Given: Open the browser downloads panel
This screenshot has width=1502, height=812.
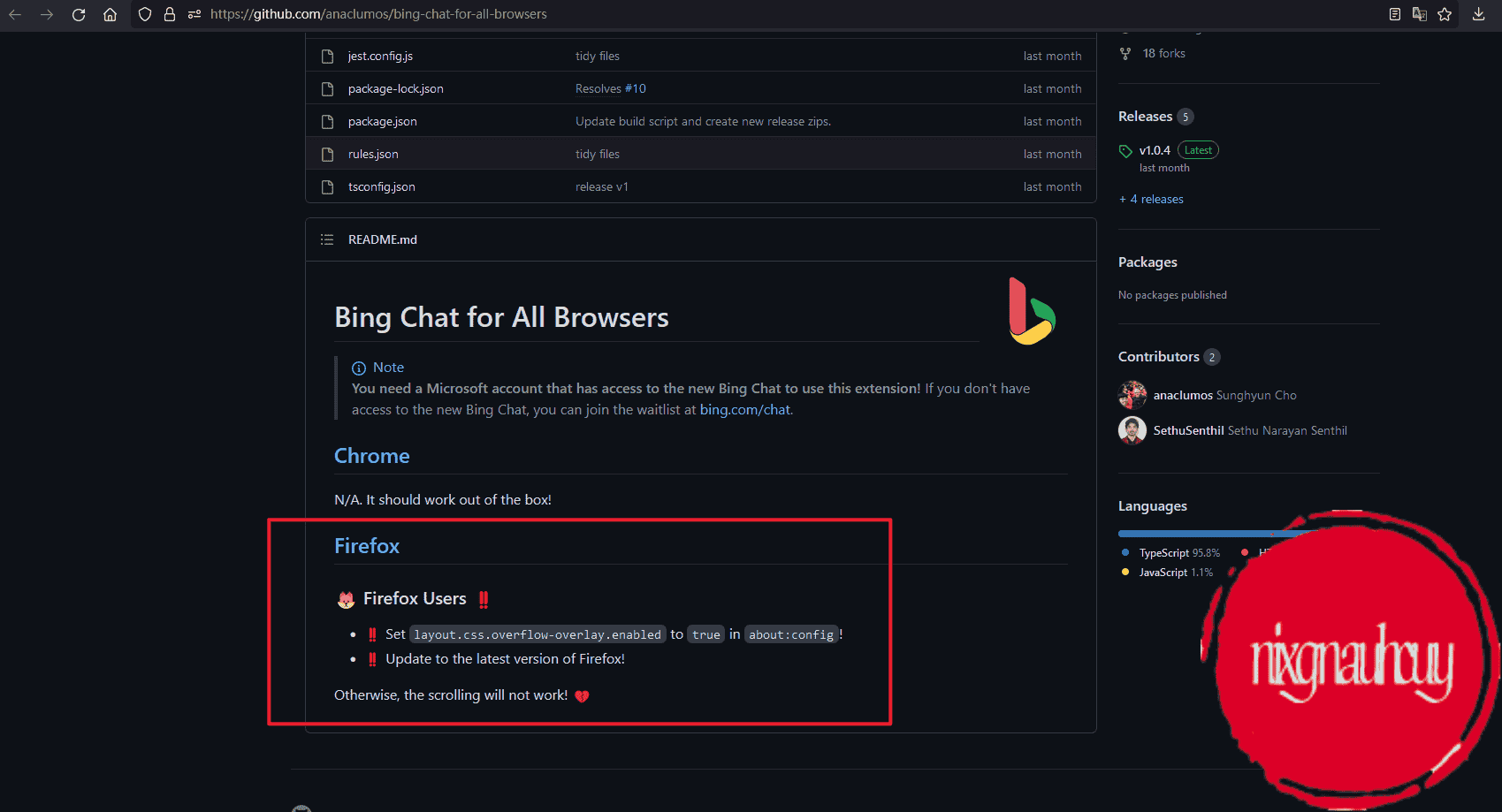Looking at the screenshot, I should (x=1478, y=14).
